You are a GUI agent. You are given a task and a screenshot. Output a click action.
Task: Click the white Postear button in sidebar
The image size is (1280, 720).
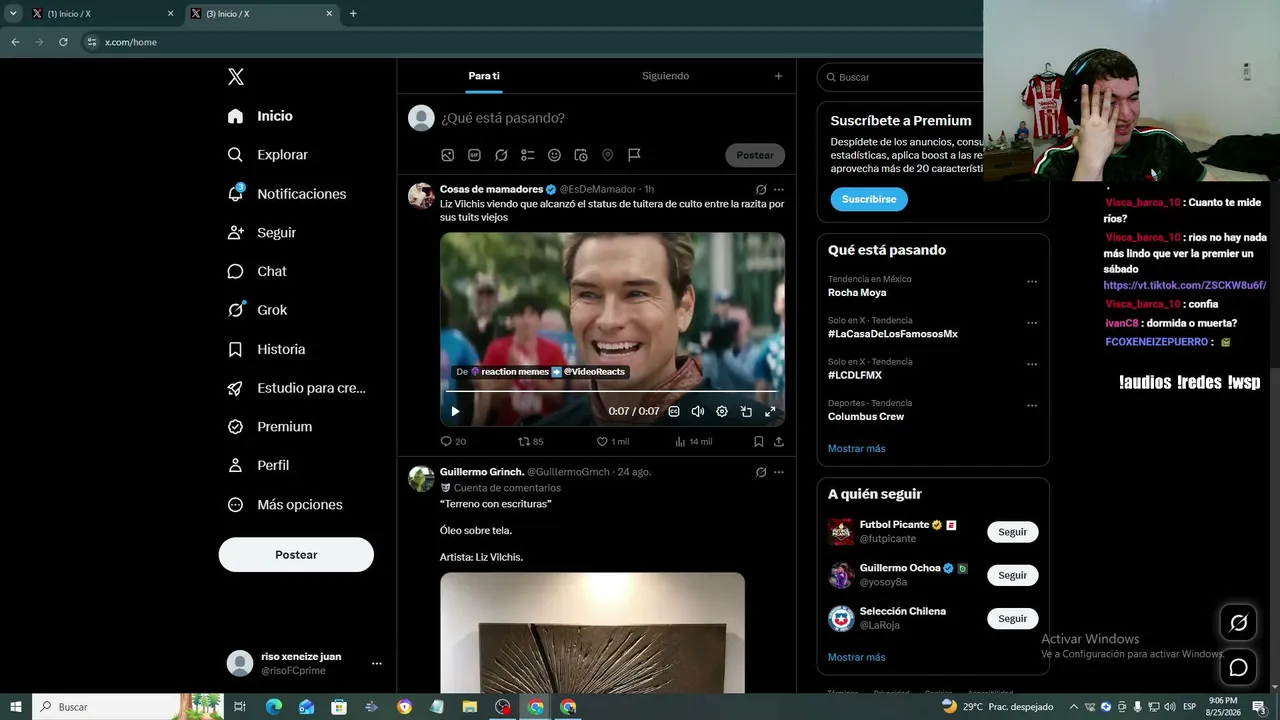click(x=296, y=555)
